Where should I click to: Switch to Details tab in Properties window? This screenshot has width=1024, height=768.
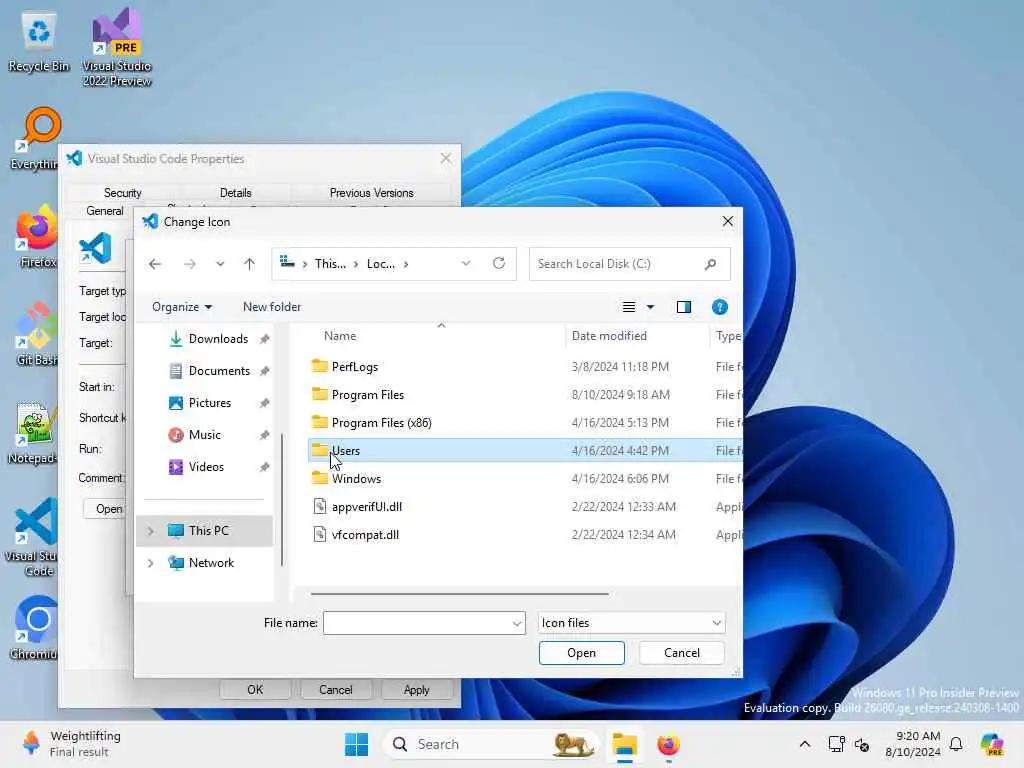click(x=235, y=193)
